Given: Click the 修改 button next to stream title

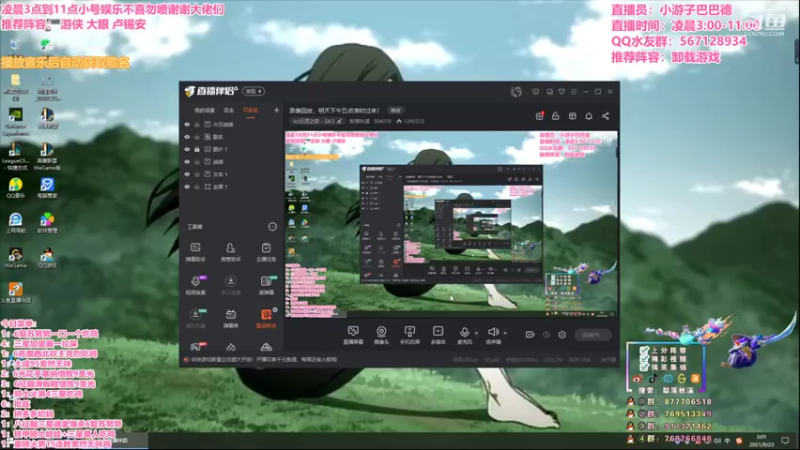Looking at the screenshot, I should coord(396,110).
